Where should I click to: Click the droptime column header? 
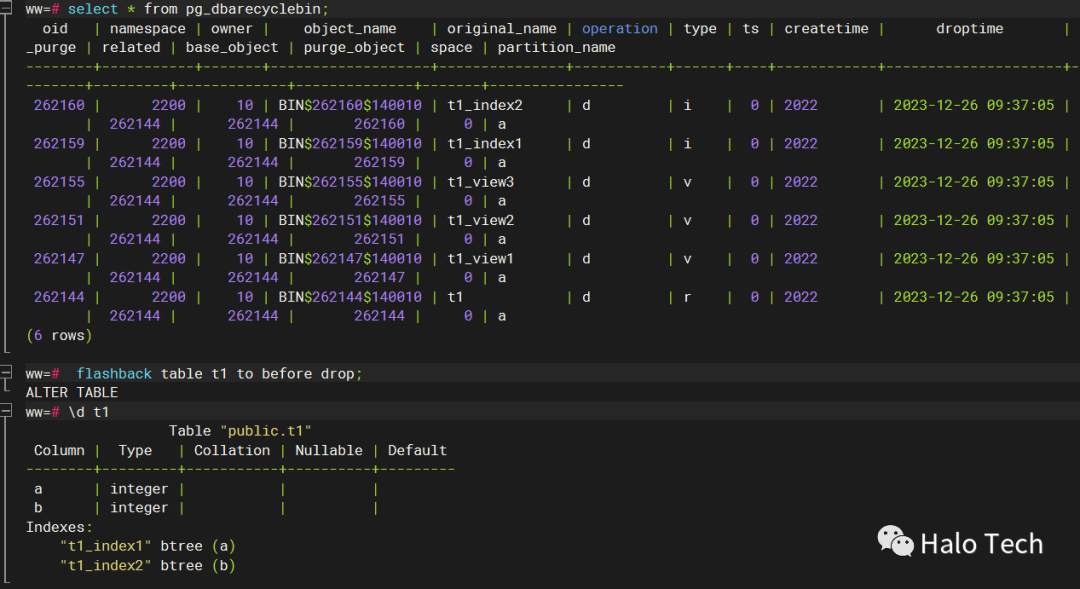pyautogui.click(x=969, y=28)
